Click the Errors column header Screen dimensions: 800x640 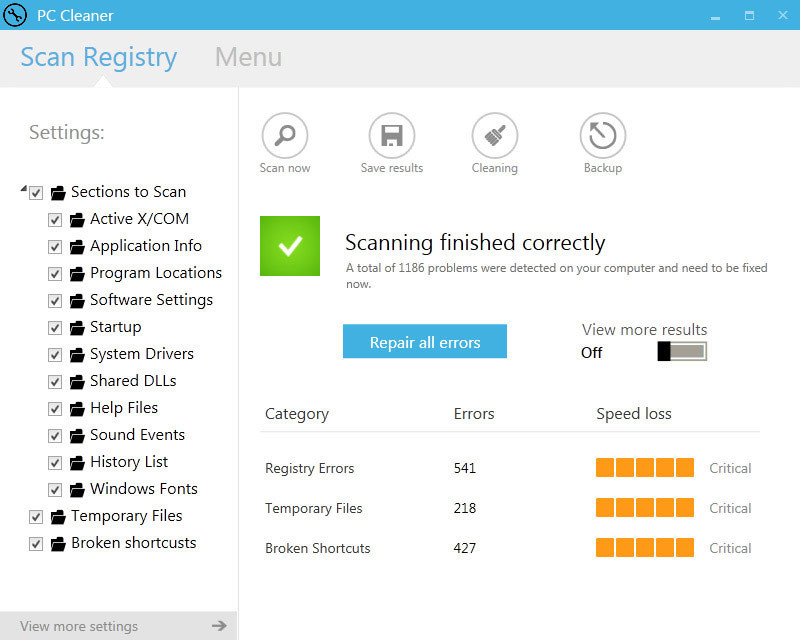[x=474, y=413]
